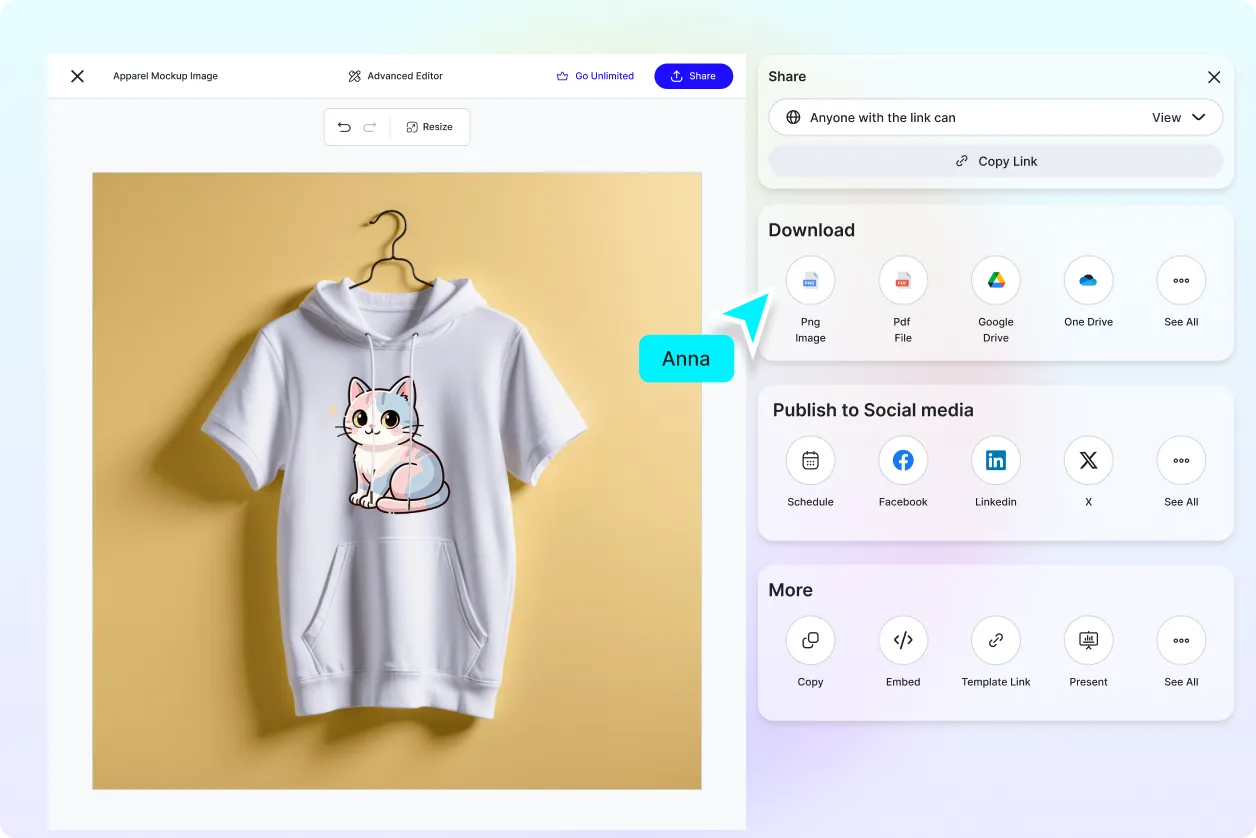
Task: Get the Embed code
Action: point(902,640)
